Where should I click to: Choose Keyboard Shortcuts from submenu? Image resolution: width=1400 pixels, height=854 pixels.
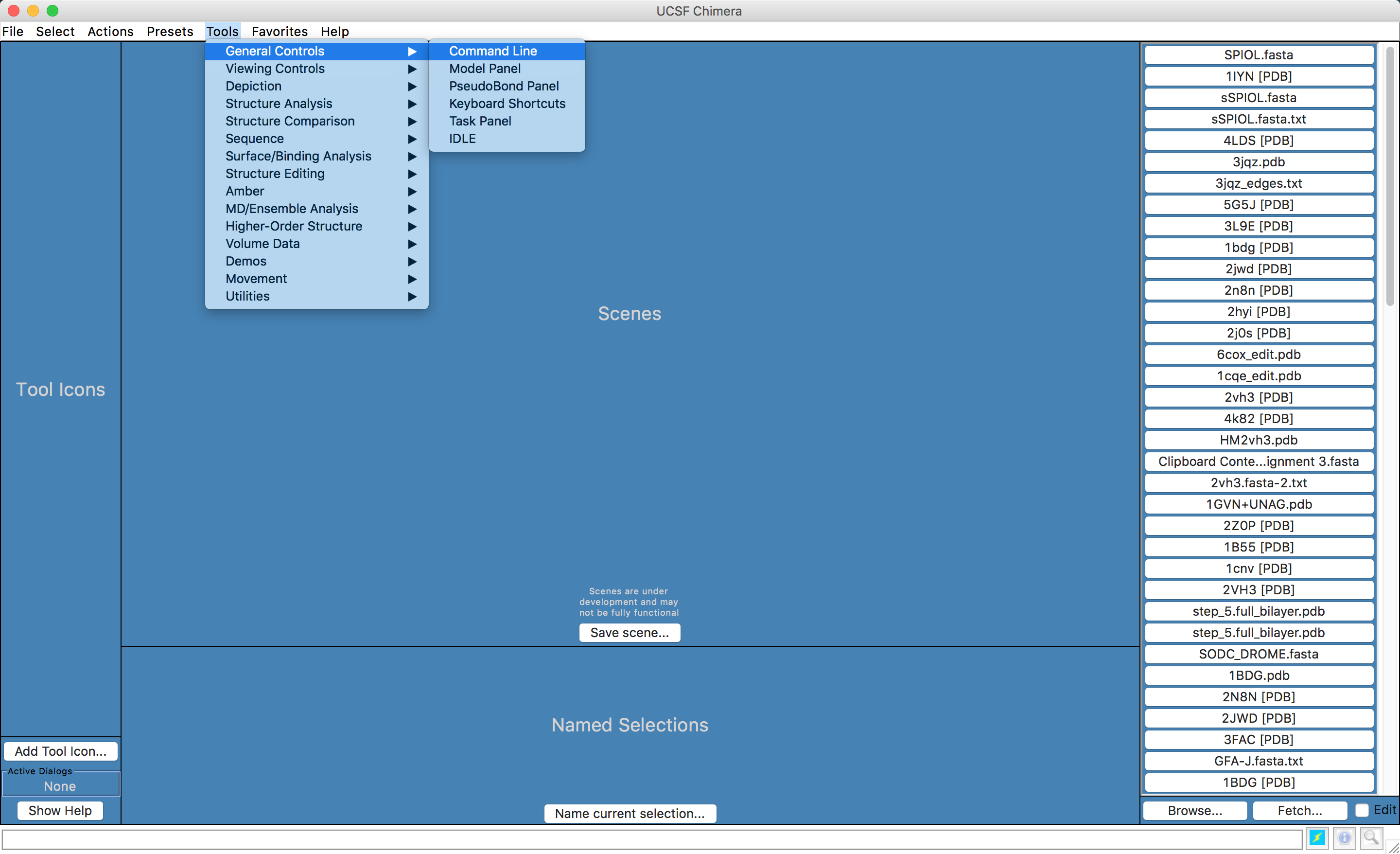point(507,104)
